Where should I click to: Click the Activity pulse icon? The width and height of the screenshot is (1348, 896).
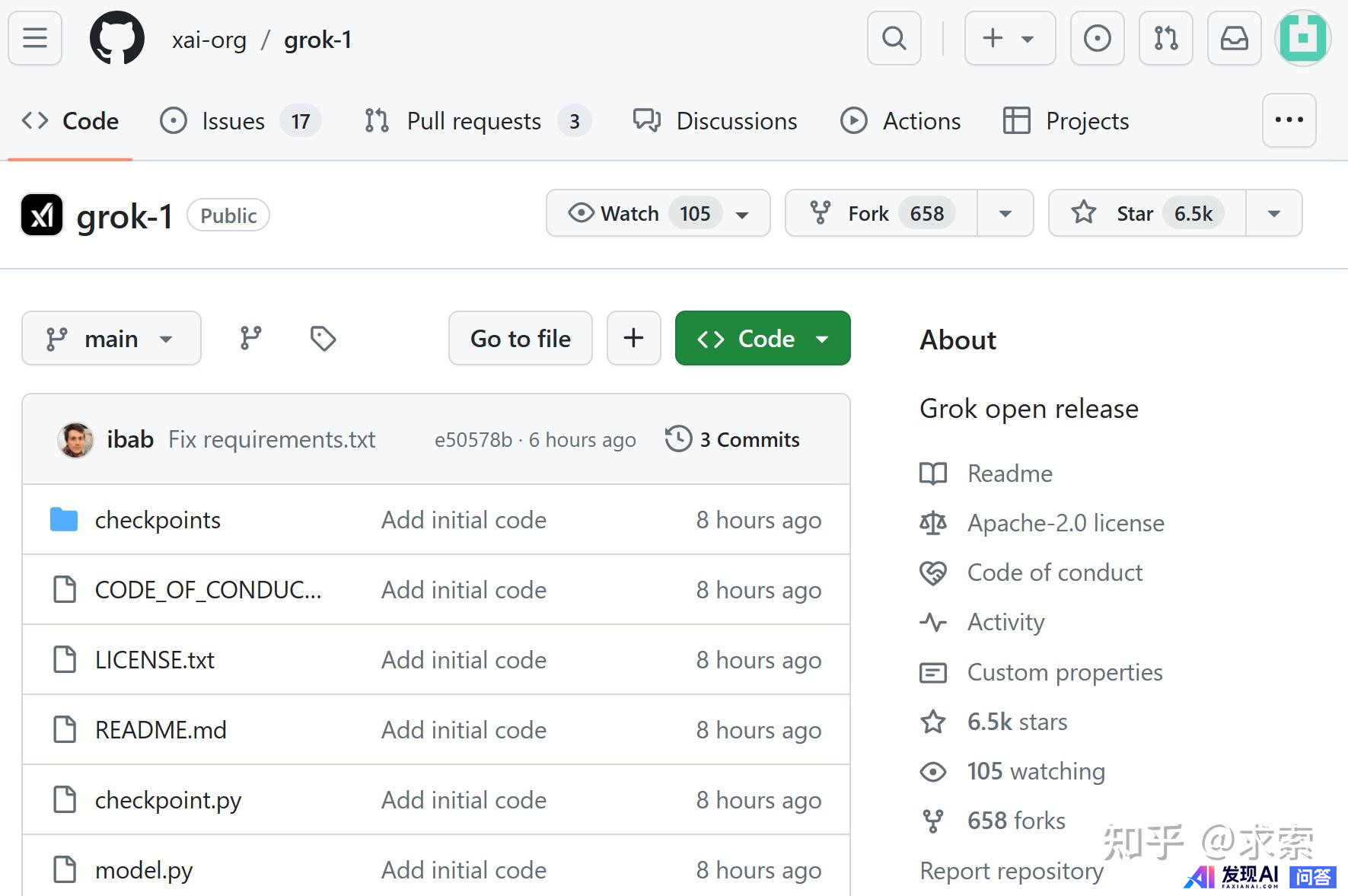pyautogui.click(x=933, y=622)
